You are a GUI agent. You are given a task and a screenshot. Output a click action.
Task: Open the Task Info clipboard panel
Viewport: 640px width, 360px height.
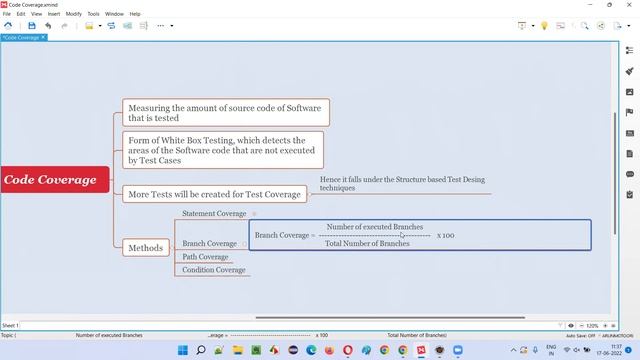[x=629, y=195]
